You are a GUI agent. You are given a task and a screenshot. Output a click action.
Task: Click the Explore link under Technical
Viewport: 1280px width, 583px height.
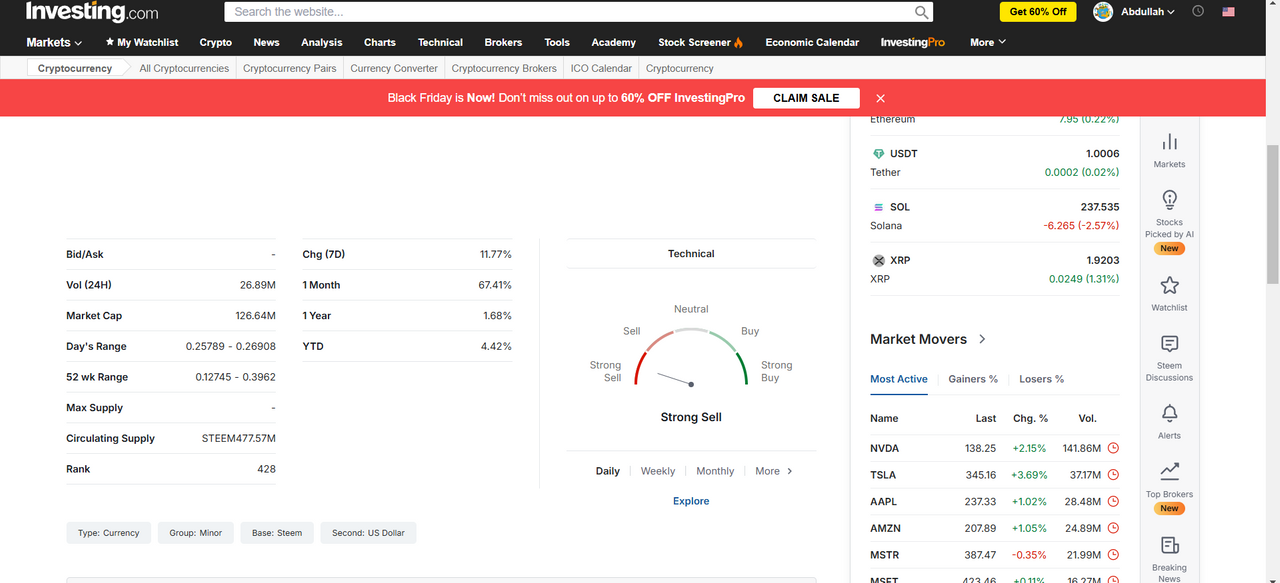tap(691, 501)
